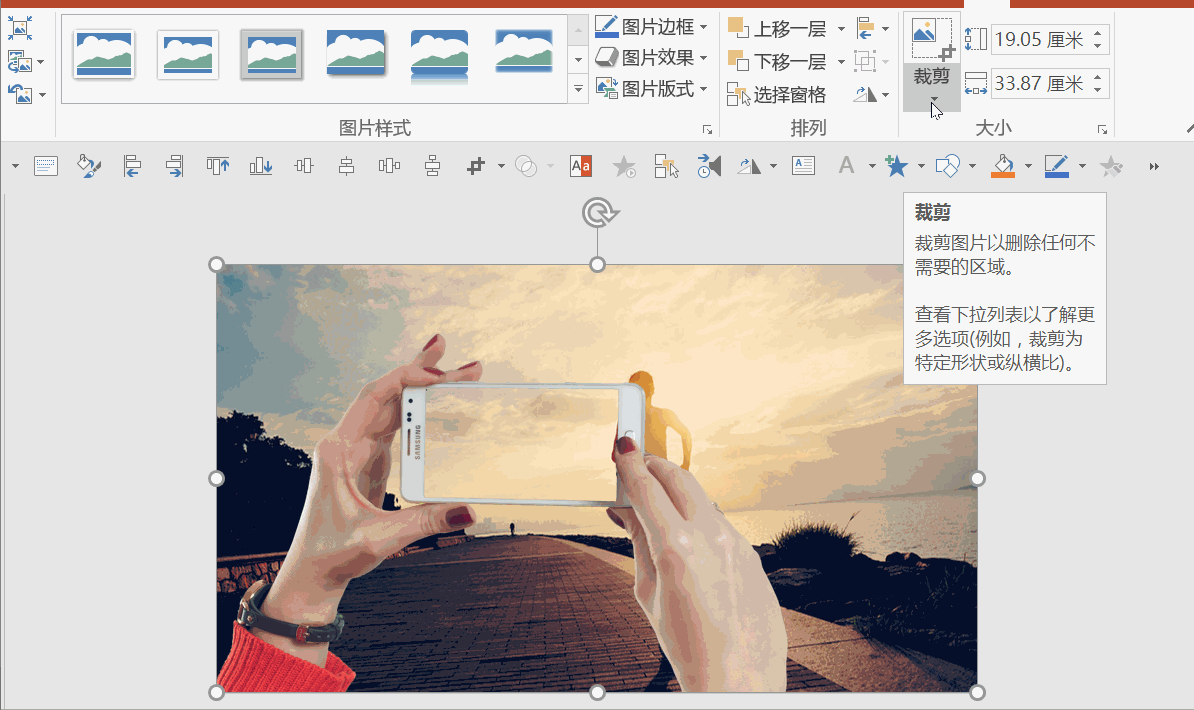The height and width of the screenshot is (710, 1194).
Task: Click the Align Top toolbar icon
Action: [218, 166]
